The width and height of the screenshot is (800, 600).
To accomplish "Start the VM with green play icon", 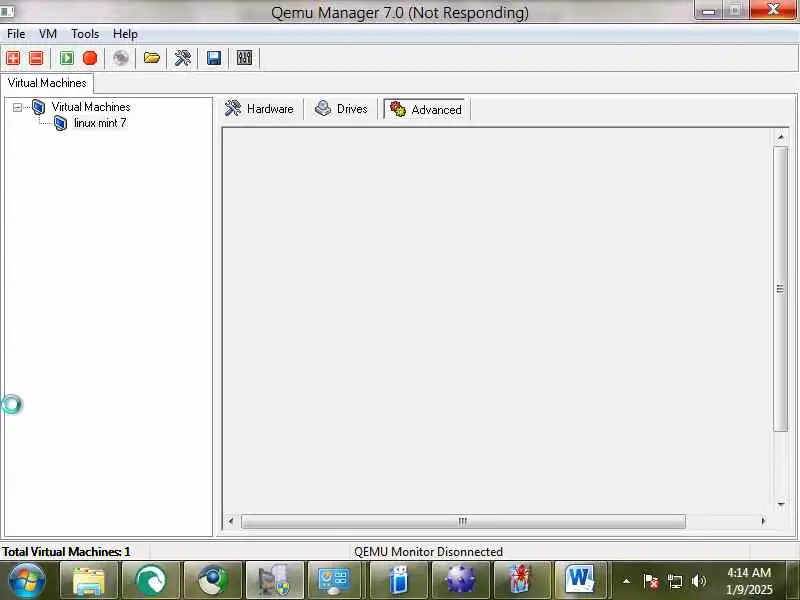I will coord(67,58).
